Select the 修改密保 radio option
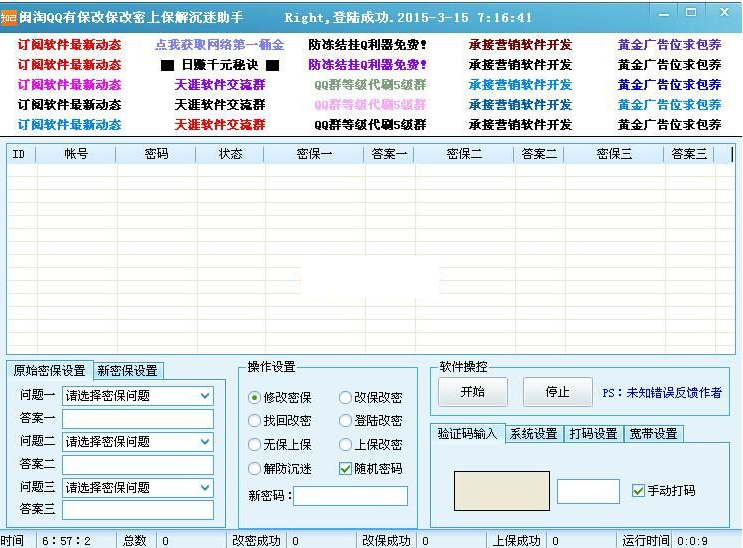The height and width of the screenshot is (548, 743). click(255, 398)
